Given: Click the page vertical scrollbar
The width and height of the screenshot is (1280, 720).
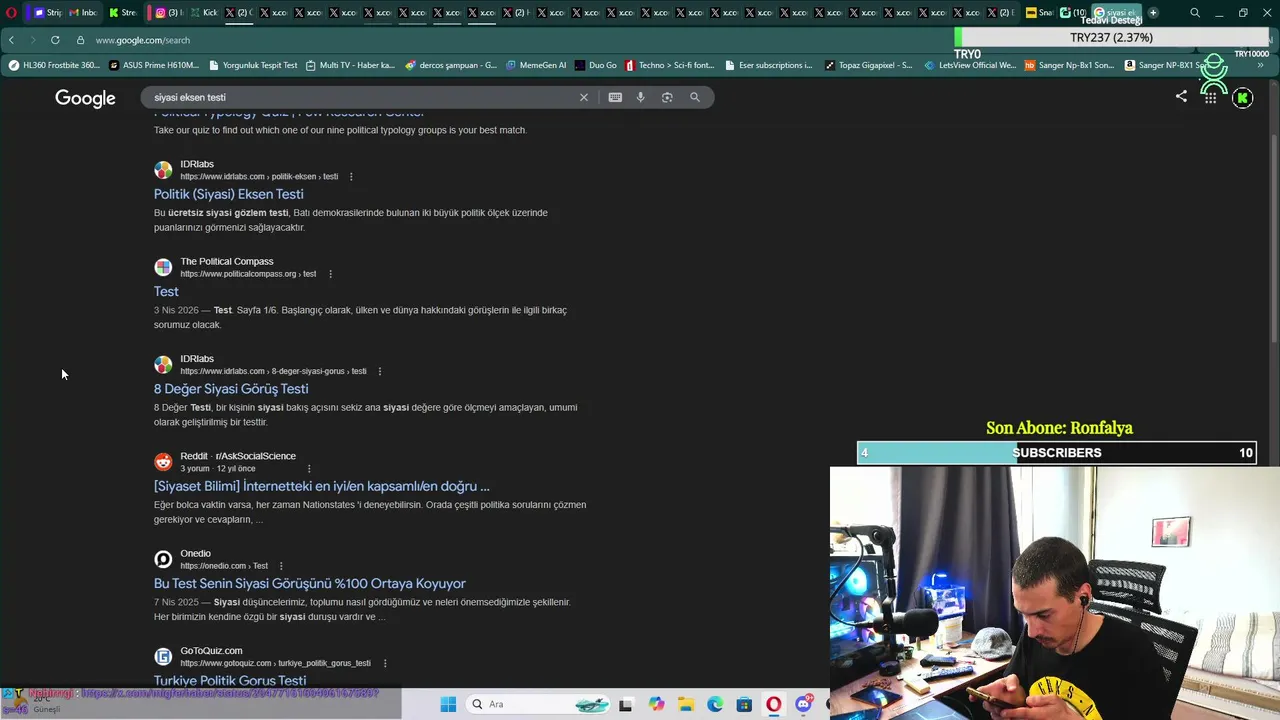Looking at the screenshot, I should tap(1274, 240).
